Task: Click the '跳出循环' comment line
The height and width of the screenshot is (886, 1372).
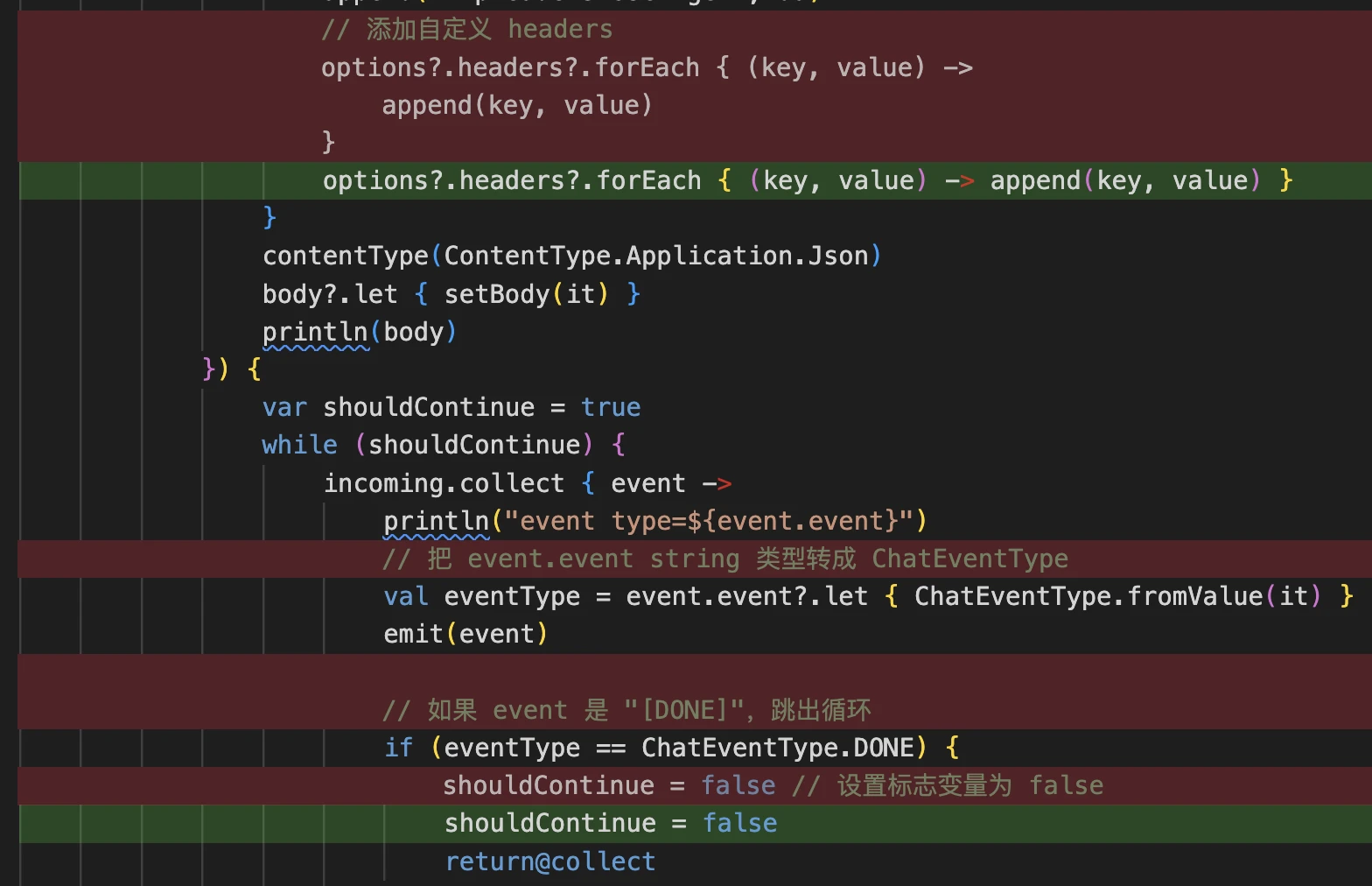Action: (x=626, y=710)
